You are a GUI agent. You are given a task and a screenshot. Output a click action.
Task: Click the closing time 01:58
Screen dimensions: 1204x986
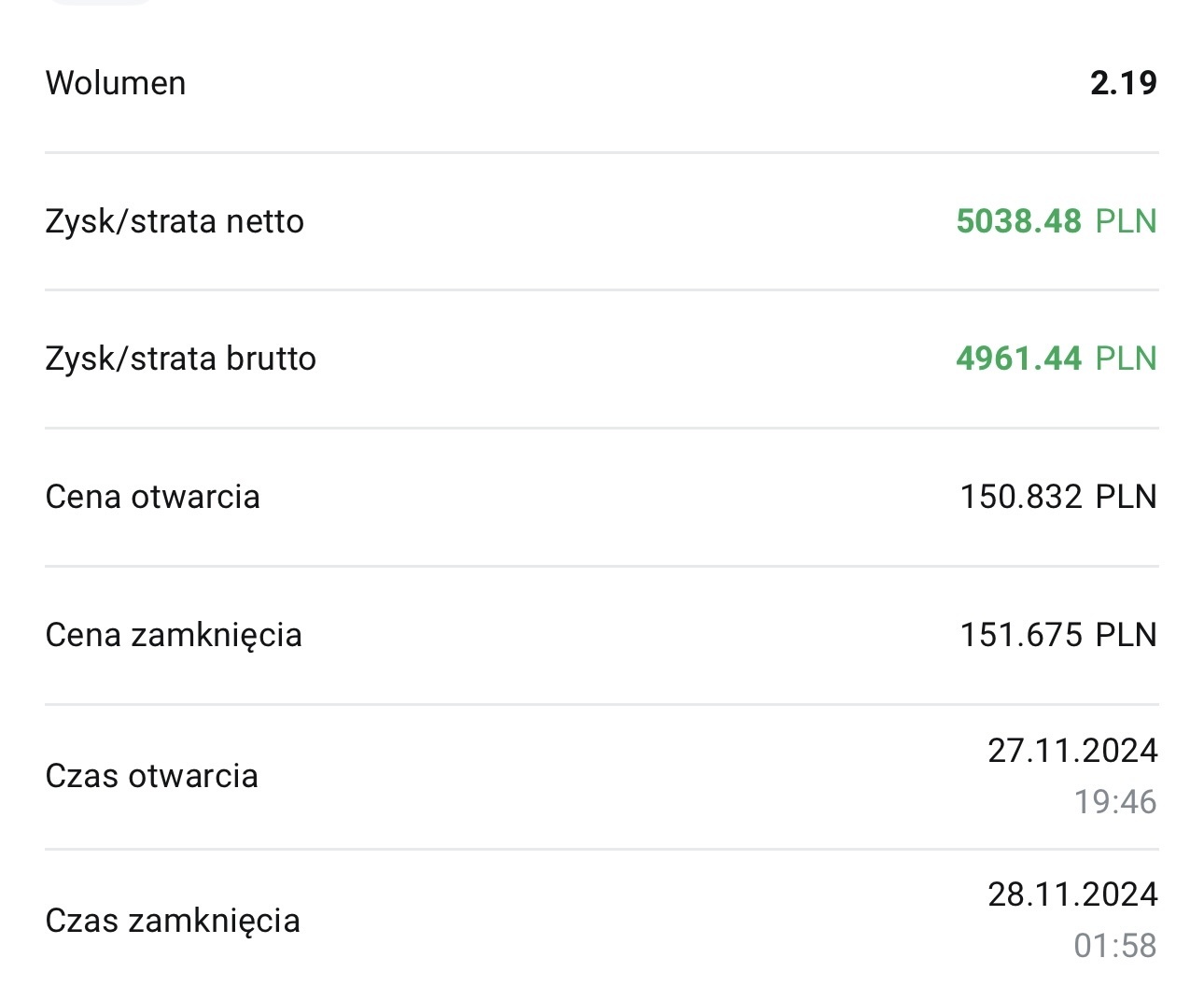pos(1114,946)
